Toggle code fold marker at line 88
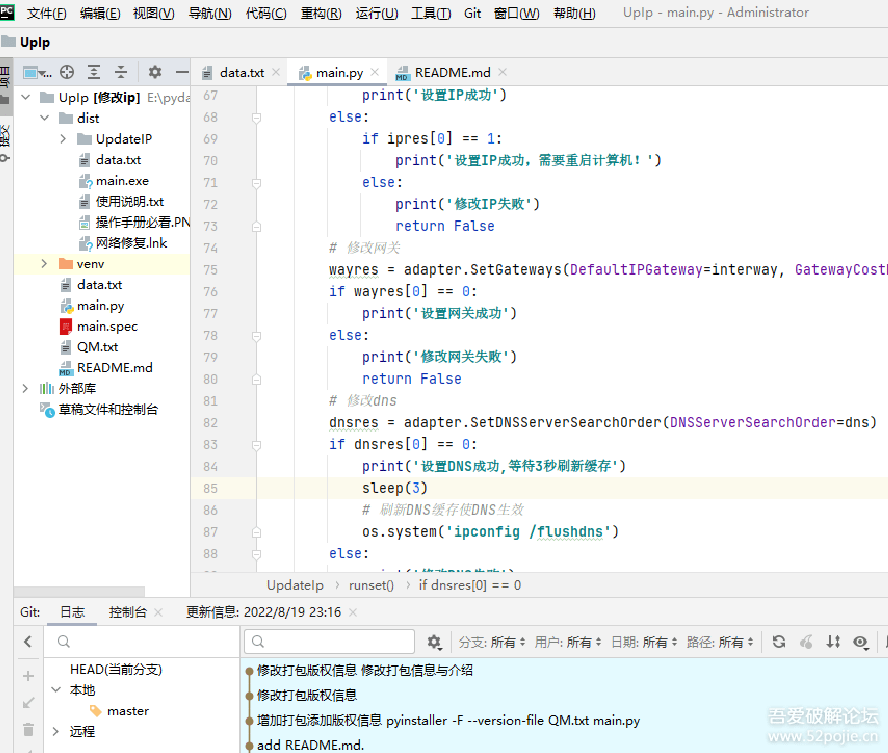The image size is (888, 753). (x=256, y=554)
